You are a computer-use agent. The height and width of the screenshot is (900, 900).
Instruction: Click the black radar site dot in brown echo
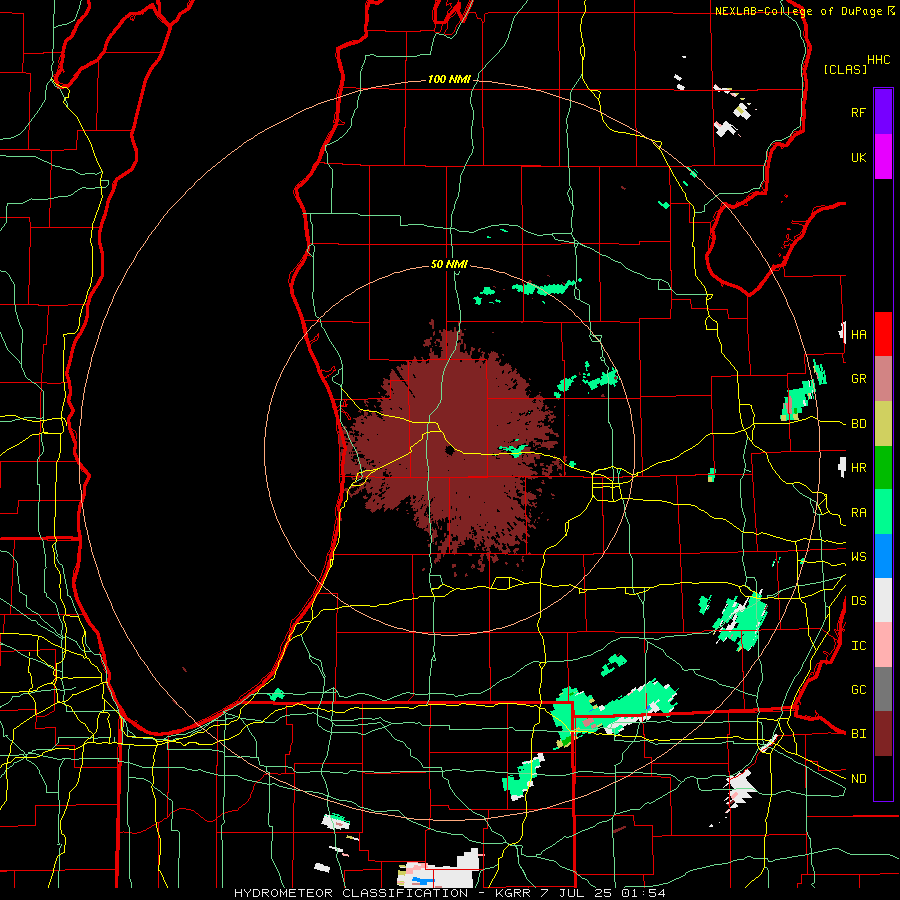pos(449,451)
